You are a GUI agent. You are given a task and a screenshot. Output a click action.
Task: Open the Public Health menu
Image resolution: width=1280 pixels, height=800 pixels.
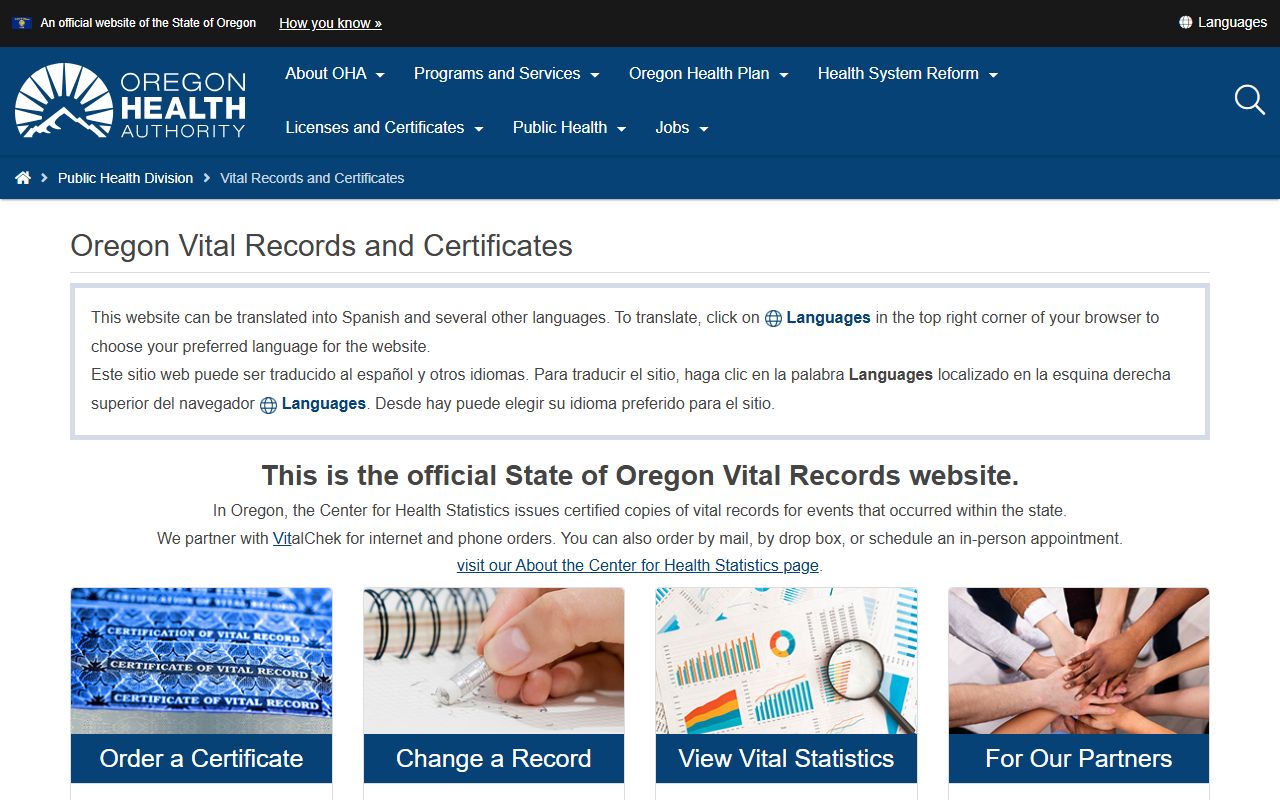coord(570,127)
